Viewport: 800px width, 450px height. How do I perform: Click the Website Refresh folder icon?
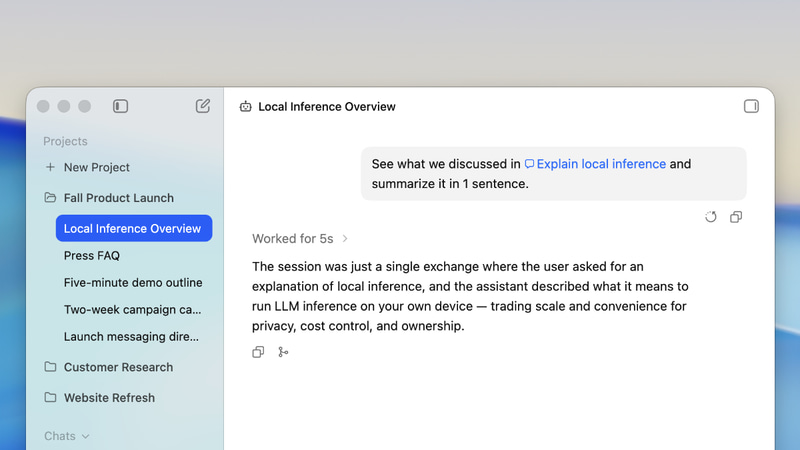click(x=50, y=397)
